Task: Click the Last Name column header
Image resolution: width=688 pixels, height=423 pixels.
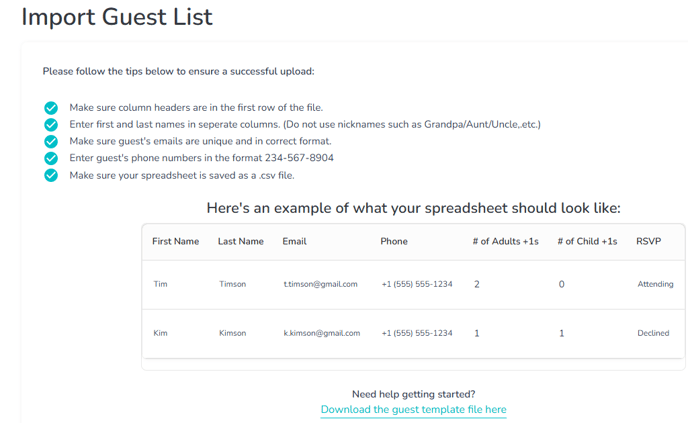Action: click(x=241, y=241)
